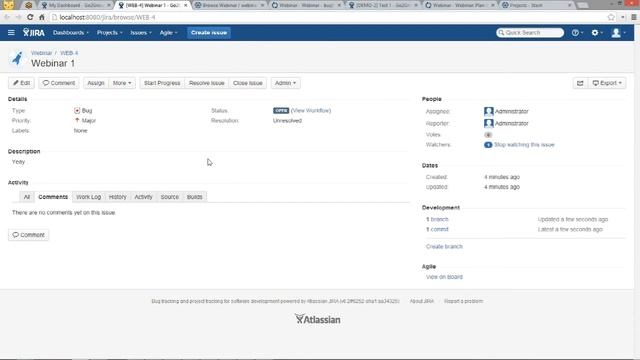Click Resolve Issue button
The image size is (640, 360).
(x=207, y=83)
